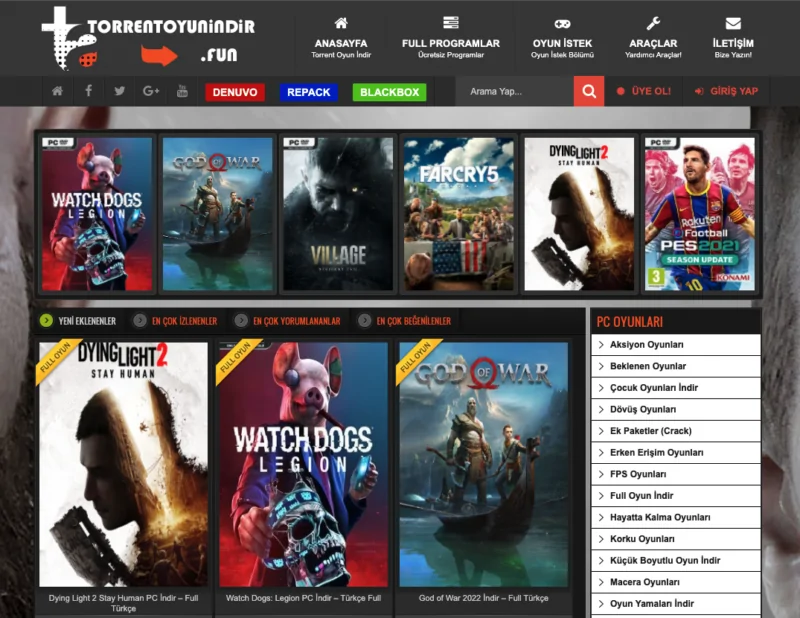
Task: Click the envelope icon above İLETİŞİM
Action: click(733, 23)
